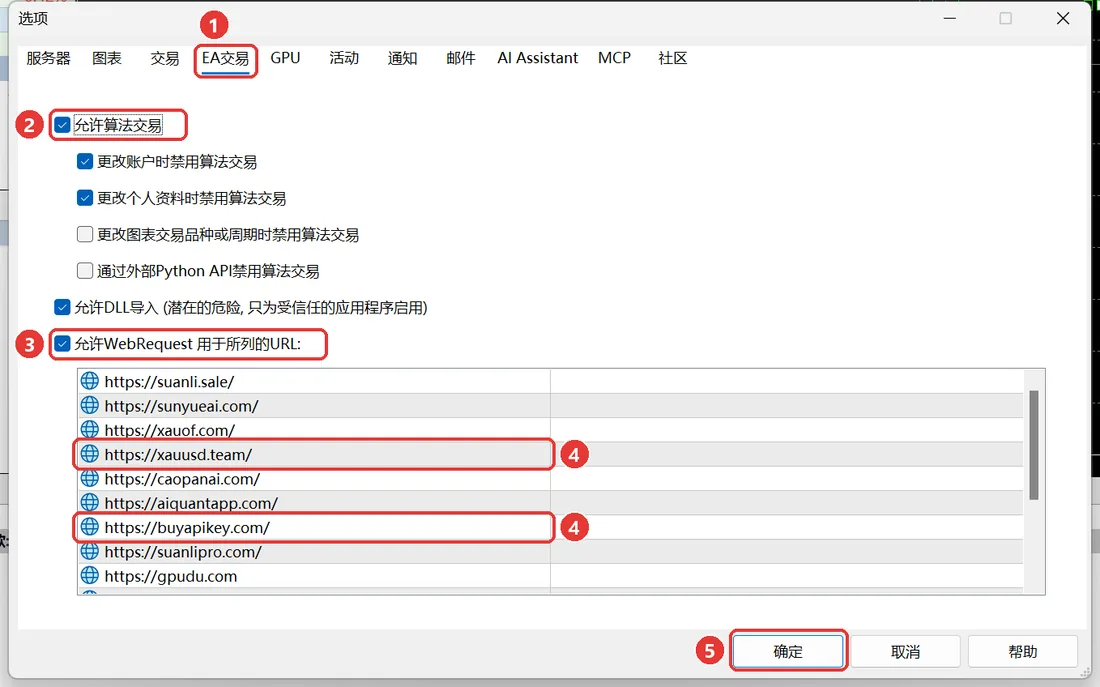Select URL row https://caopanai.com/

pyautogui.click(x=550, y=479)
